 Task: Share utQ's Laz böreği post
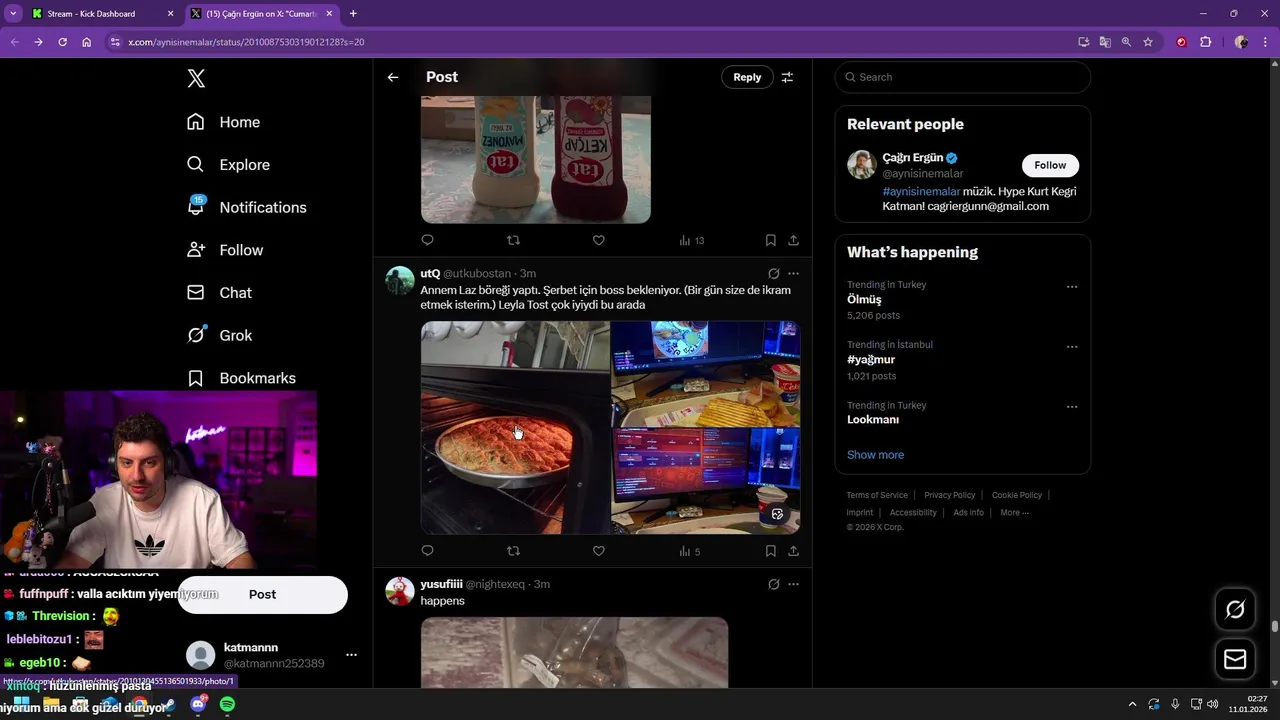(x=793, y=551)
